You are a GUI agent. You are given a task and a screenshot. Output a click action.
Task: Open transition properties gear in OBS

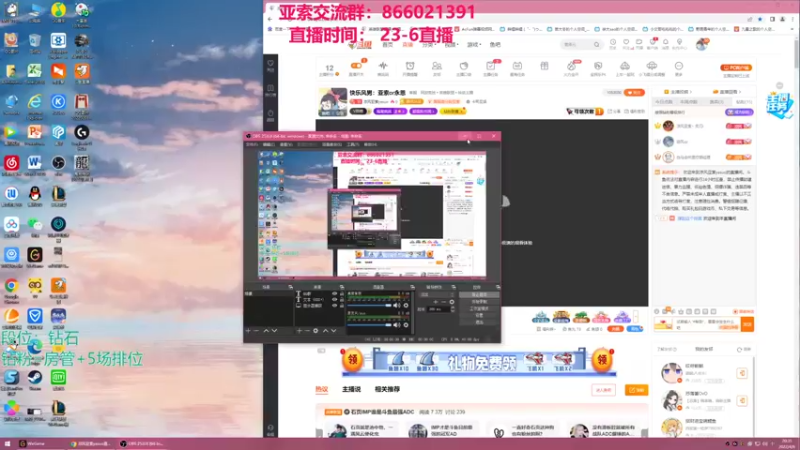point(452,302)
